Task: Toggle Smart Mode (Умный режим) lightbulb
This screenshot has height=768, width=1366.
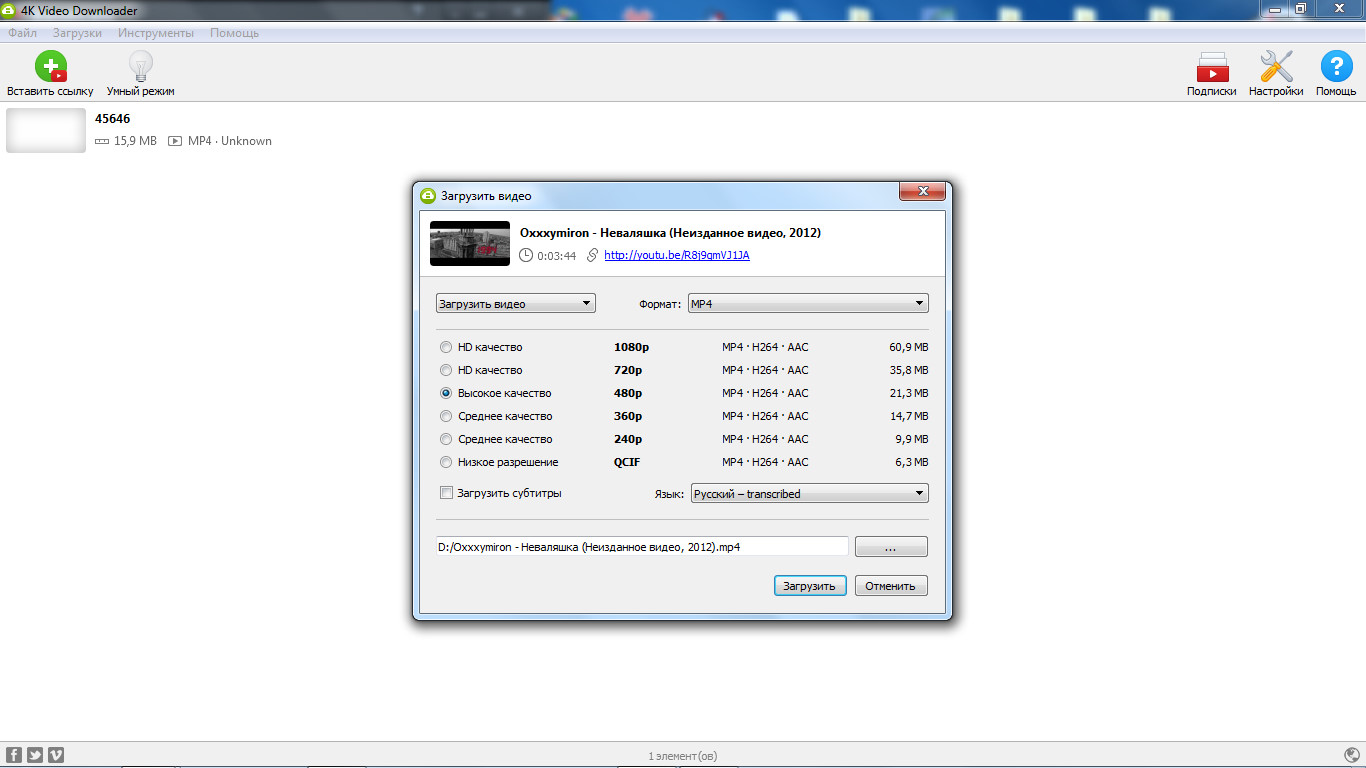Action: [141, 67]
